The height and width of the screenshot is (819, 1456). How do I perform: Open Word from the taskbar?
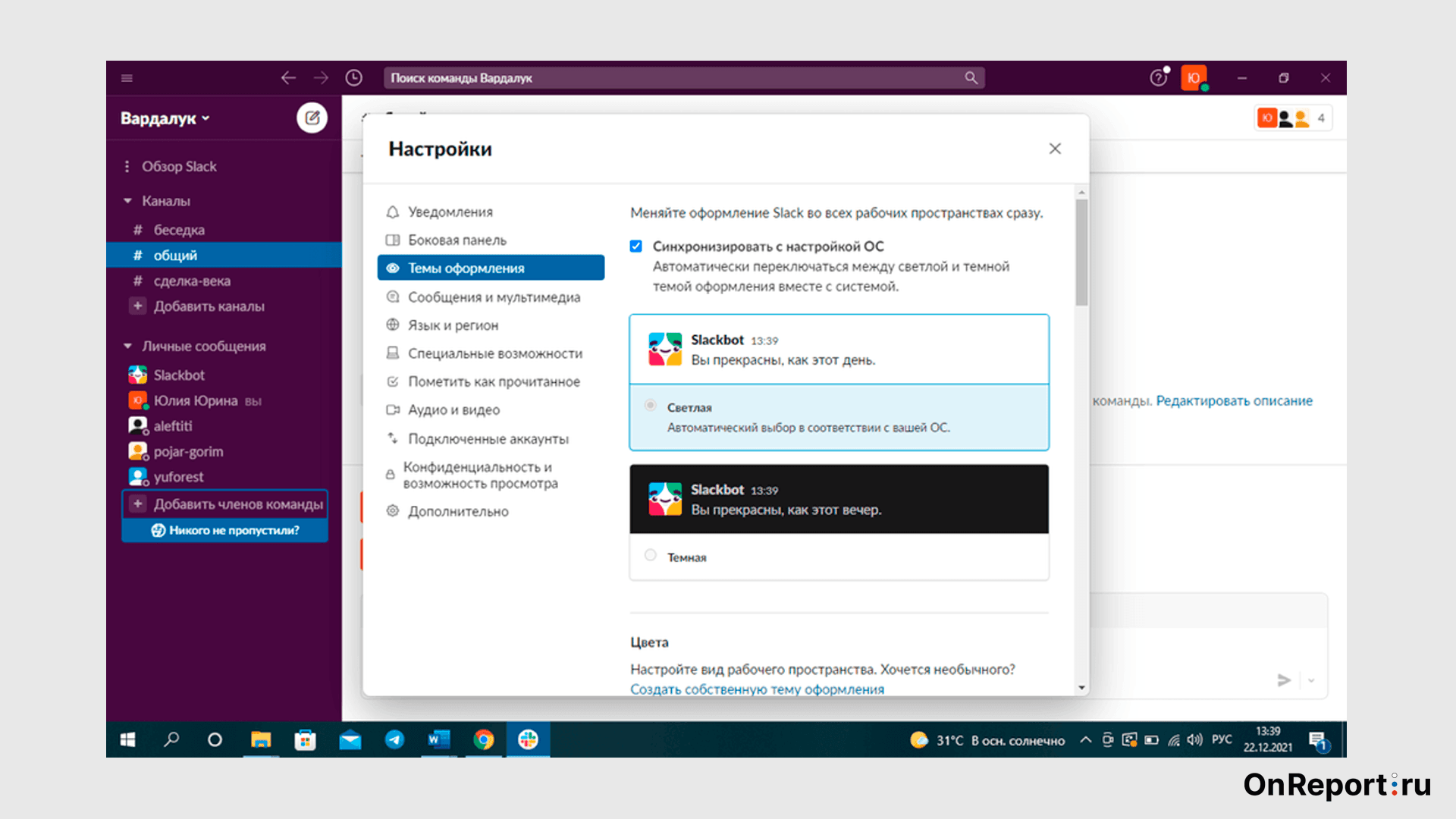[x=439, y=739]
